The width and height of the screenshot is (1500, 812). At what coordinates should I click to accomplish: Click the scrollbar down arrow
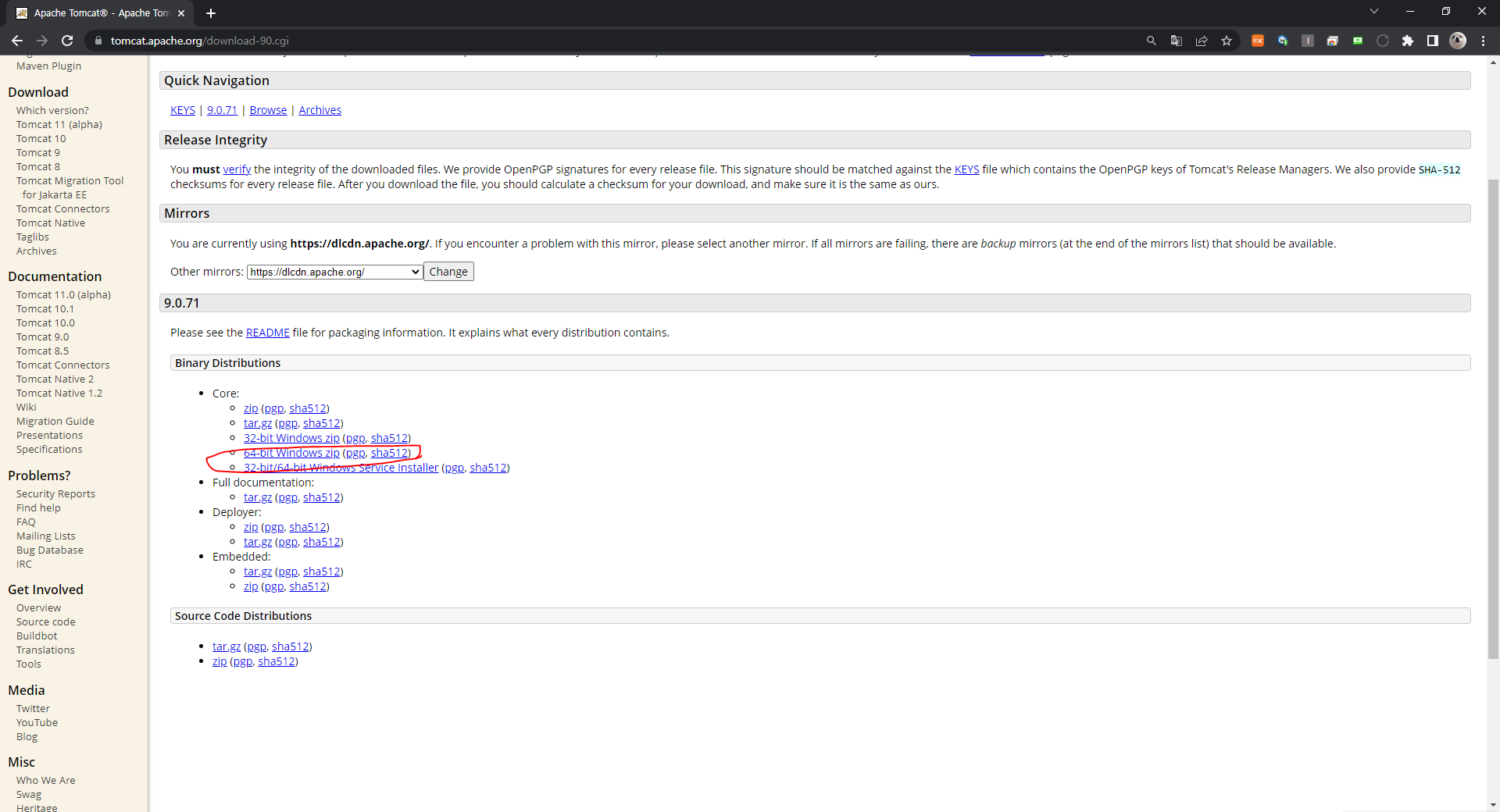pyautogui.click(x=1493, y=804)
